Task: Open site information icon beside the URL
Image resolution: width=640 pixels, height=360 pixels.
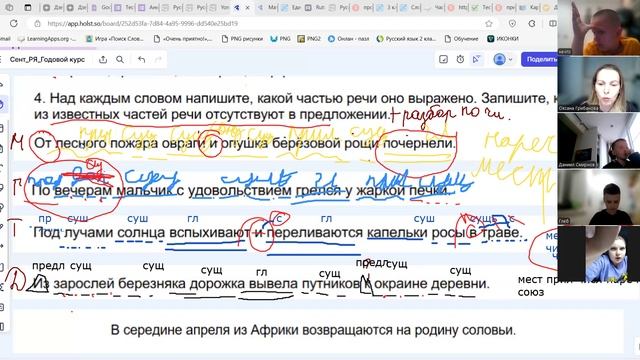Action: (37, 23)
